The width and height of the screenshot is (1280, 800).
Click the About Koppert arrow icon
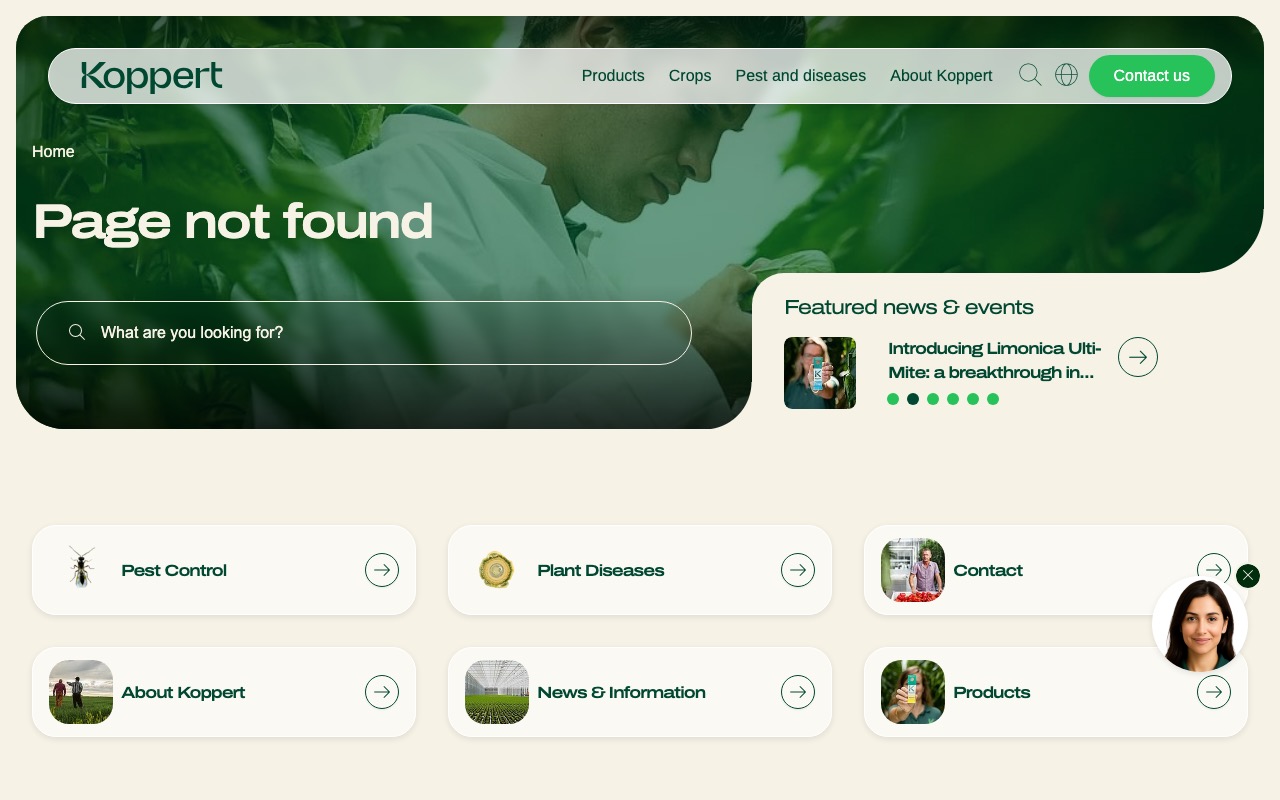pyautogui.click(x=382, y=692)
